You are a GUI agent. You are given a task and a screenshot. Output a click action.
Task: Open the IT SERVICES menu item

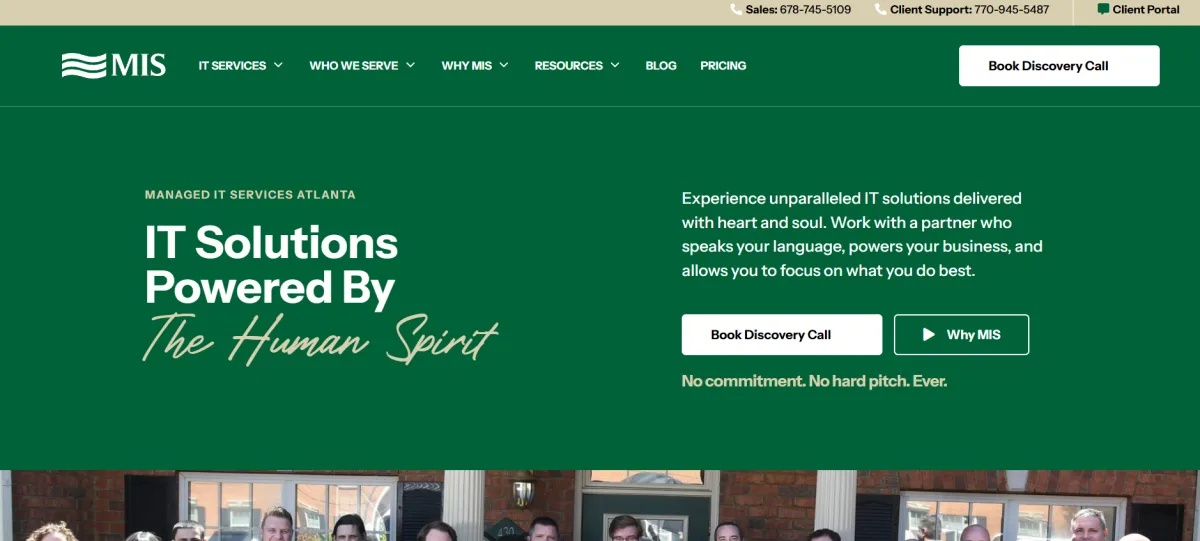click(232, 66)
